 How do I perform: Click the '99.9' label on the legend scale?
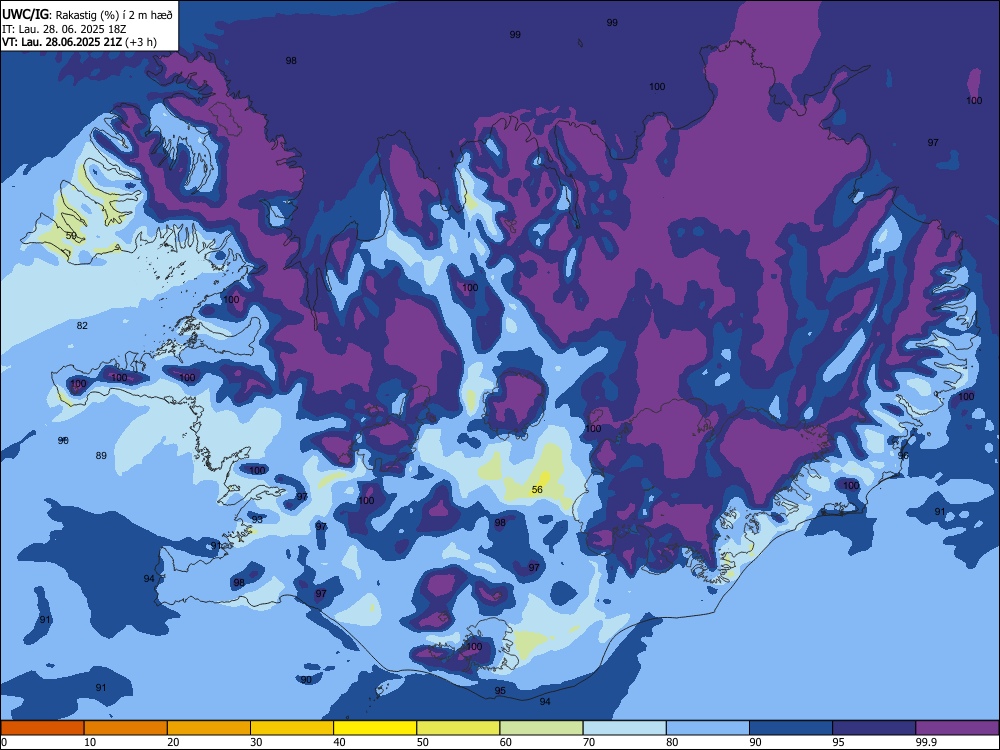point(926,742)
